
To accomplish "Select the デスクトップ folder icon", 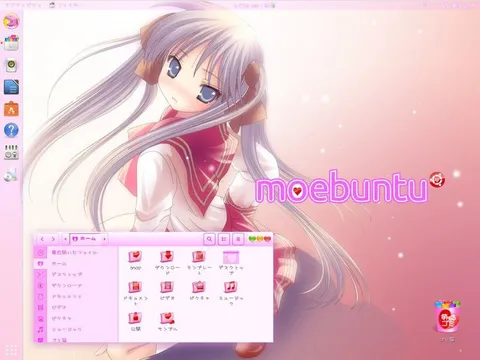I will (x=231, y=257).
